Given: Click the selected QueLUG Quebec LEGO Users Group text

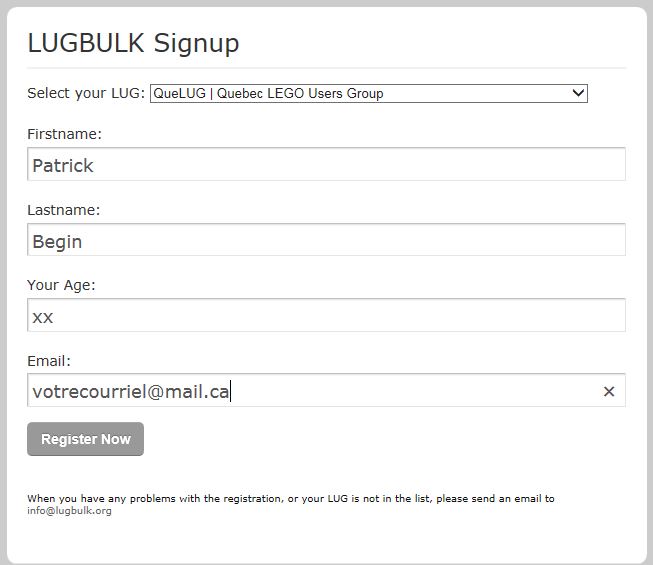Looking at the screenshot, I should [x=268, y=94].
